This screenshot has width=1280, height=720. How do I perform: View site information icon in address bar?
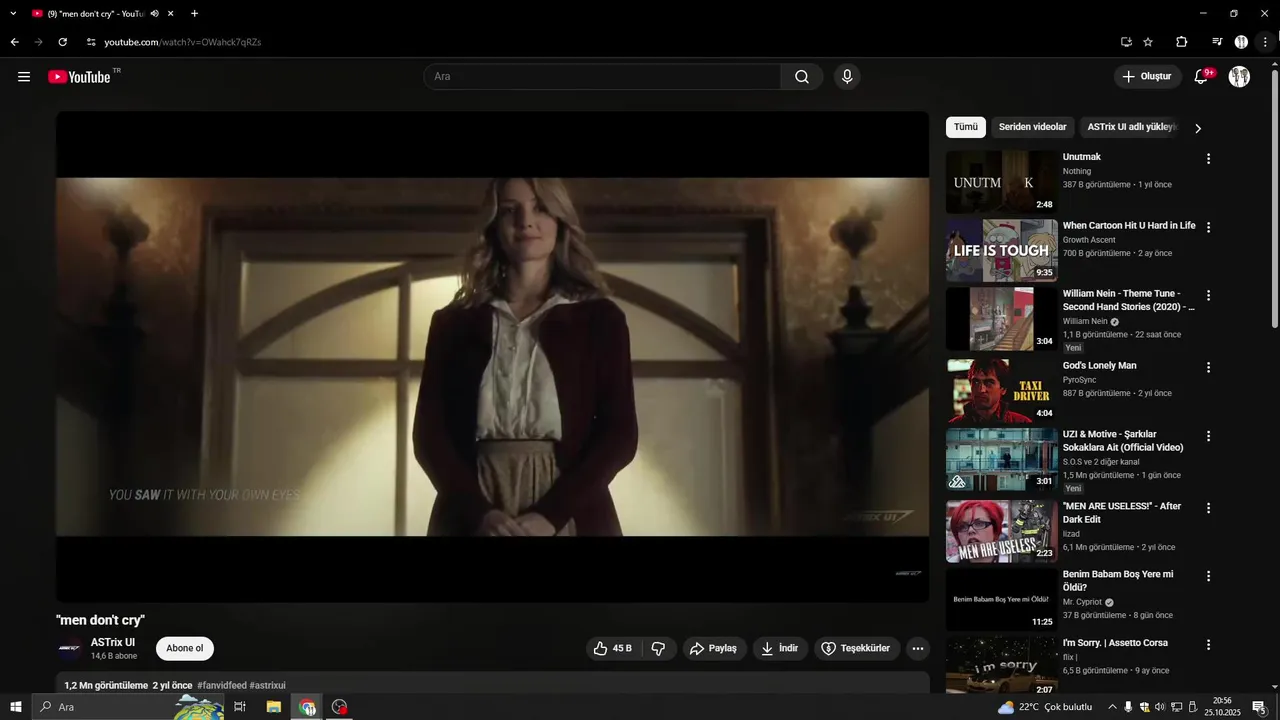coord(90,42)
